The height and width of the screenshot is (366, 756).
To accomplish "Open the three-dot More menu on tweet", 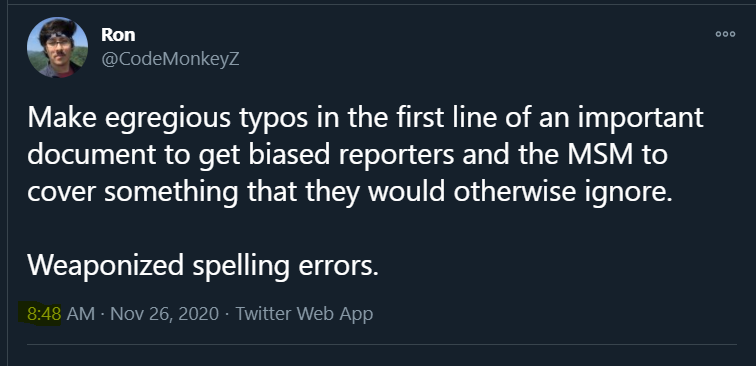I will click(725, 34).
